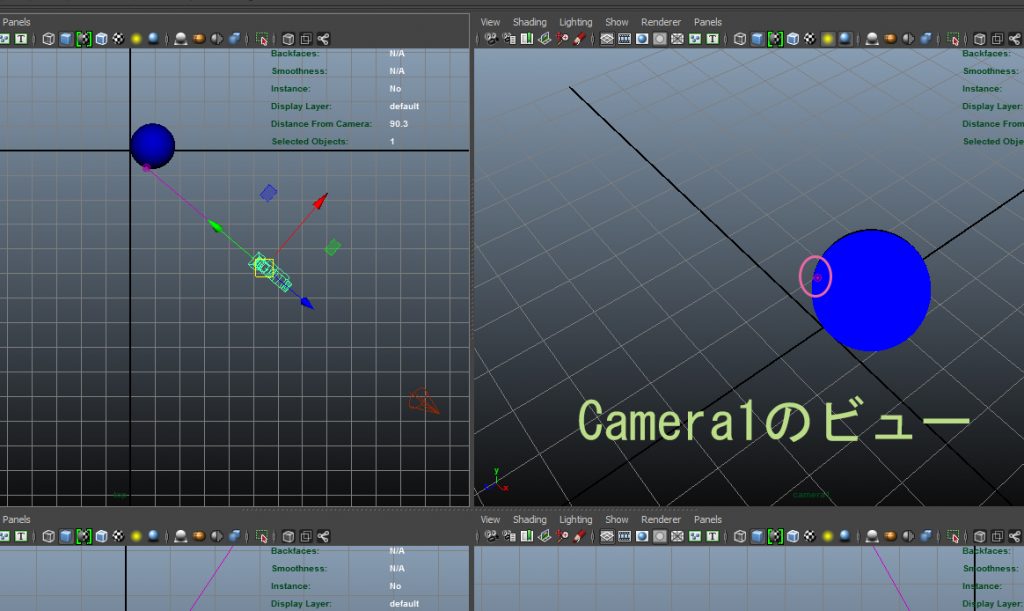Screen dimensions: 1024x611
Task: Click the blue square plane handle of manipulator
Action: tap(268, 193)
